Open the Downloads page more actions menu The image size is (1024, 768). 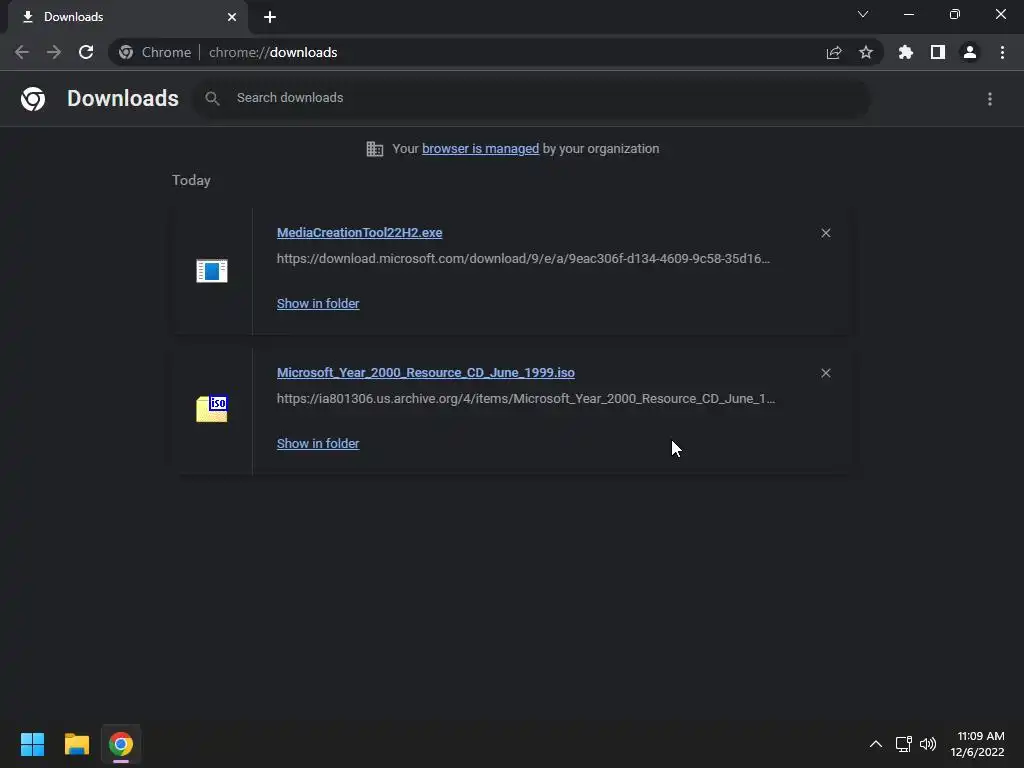(990, 99)
